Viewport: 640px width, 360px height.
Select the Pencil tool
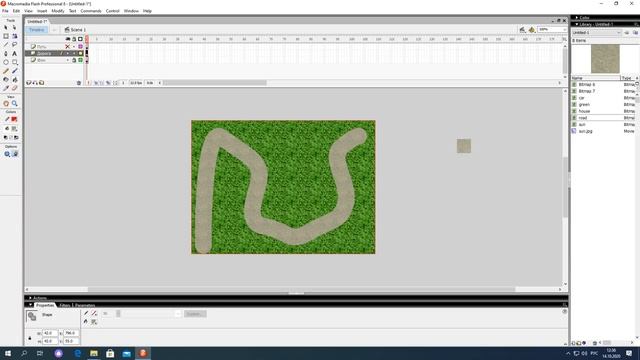(x=6, y=71)
